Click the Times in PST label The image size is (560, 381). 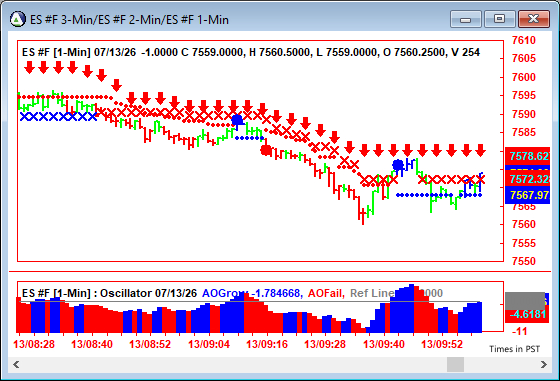pyautogui.click(x=514, y=349)
